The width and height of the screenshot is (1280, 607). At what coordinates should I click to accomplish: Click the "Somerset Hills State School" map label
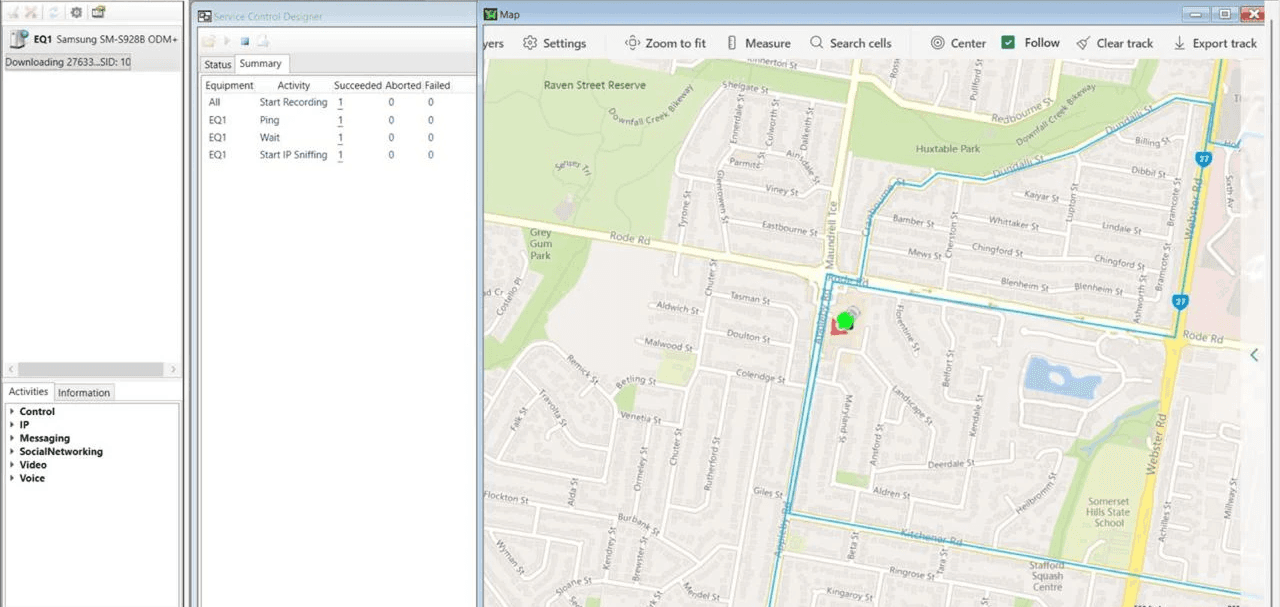click(x=1108, y=512)
